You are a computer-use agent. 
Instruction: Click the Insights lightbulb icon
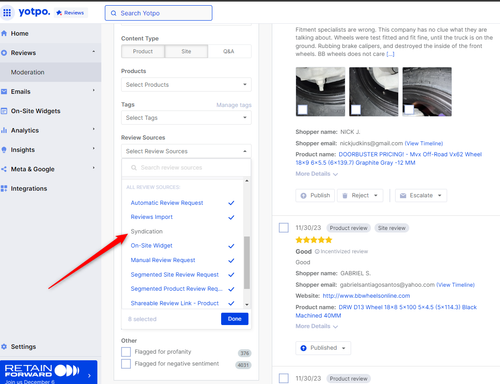pyautogui.click(x=4, y=150)
